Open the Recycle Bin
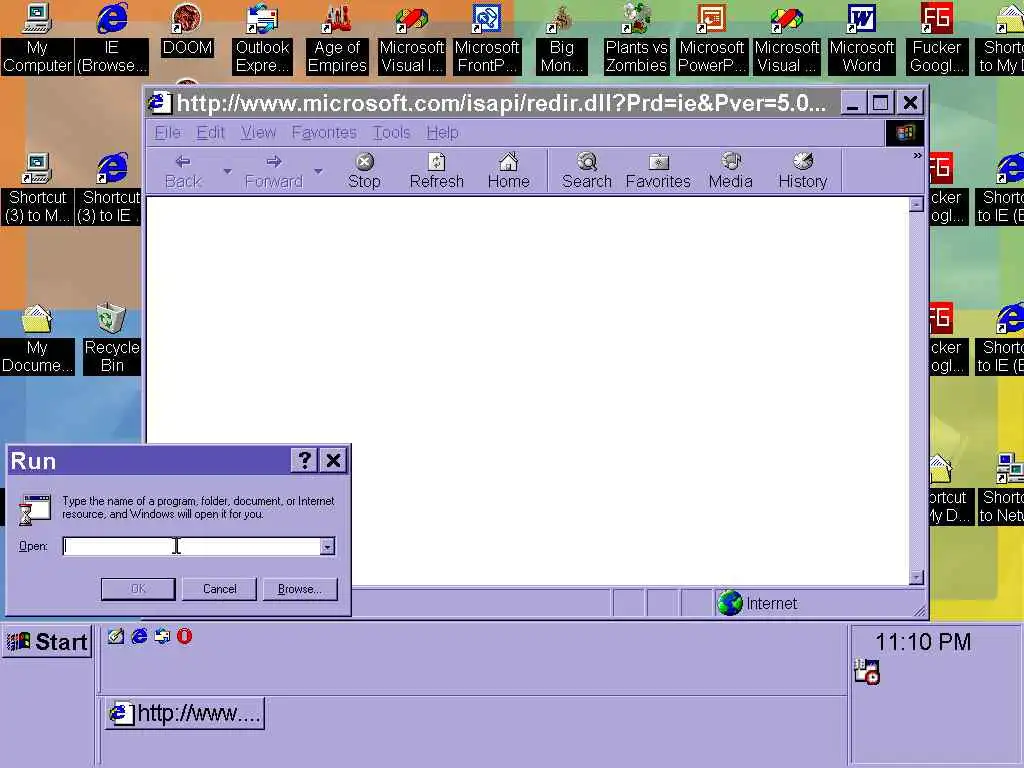 [x=112, y=338]
